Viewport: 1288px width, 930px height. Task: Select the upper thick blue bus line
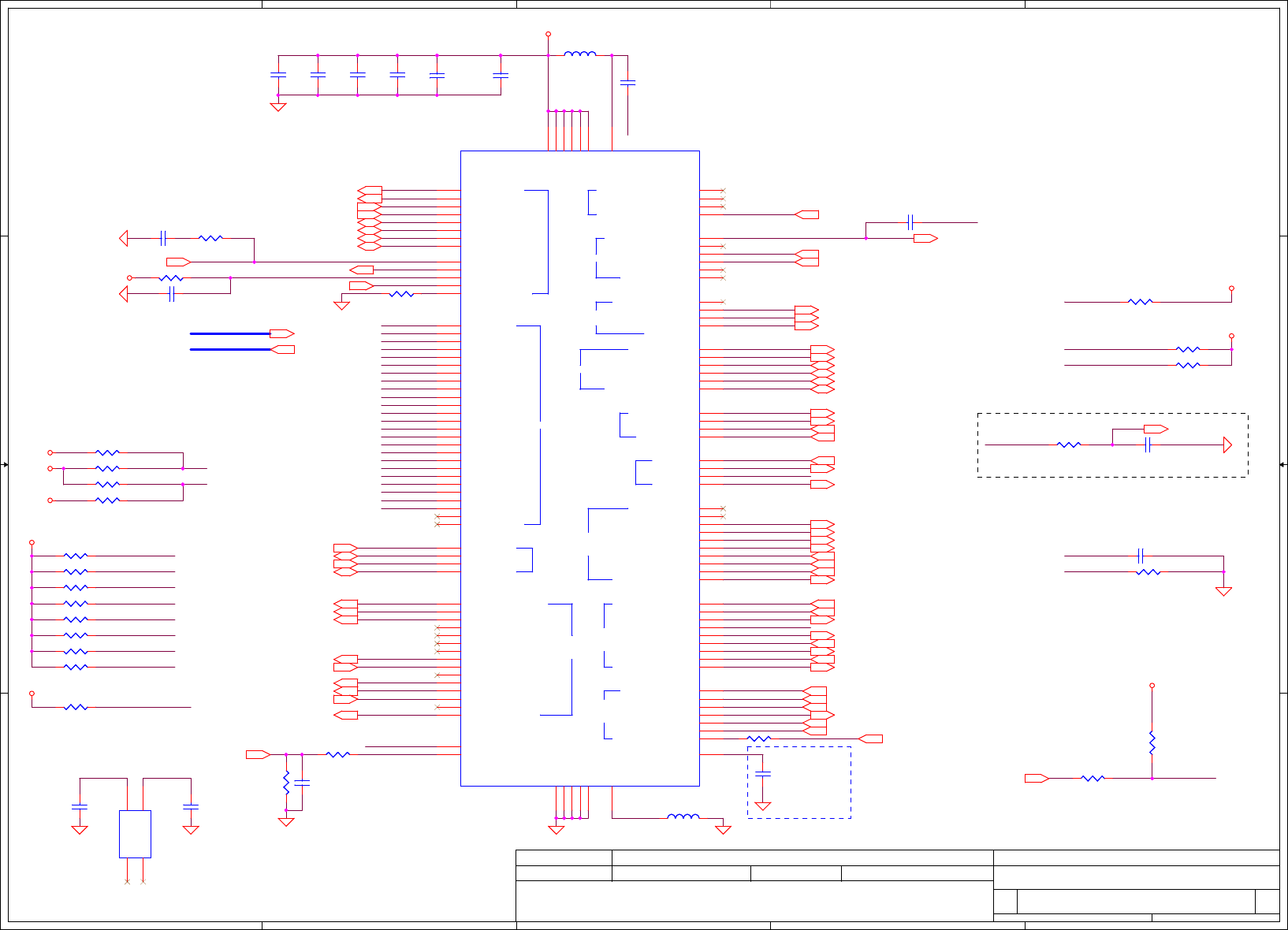tap(230, 333)
